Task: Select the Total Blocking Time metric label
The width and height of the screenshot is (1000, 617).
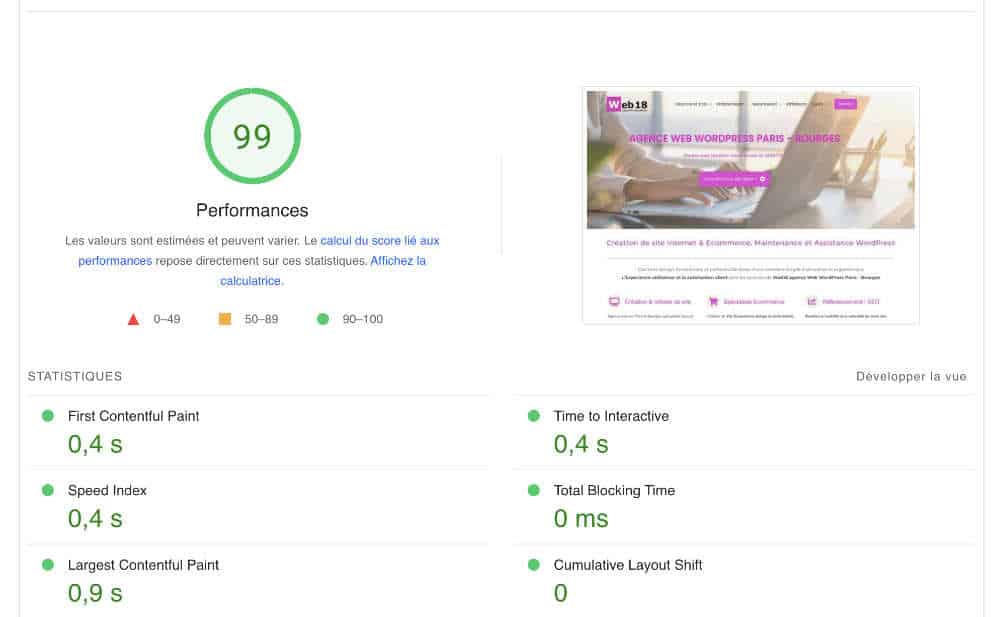Action: point(614,490)
